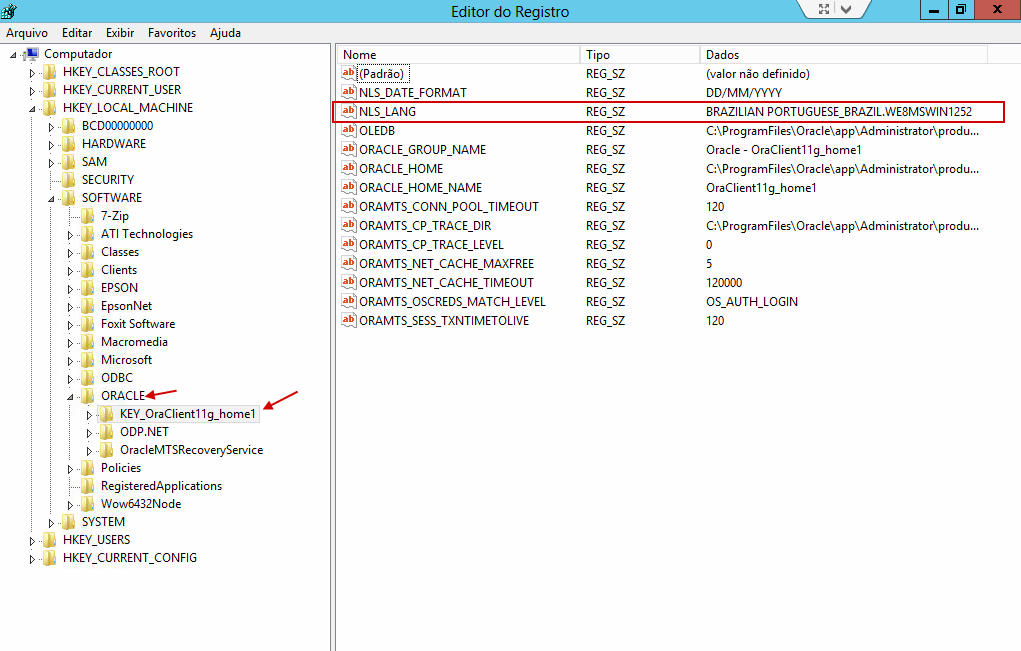Click the BRAZILIAN PORTUGUESE_BRAZIL.WE8MSWIN1252 data value
This screenshot has height=651, width=1021.
coord(839,111)
